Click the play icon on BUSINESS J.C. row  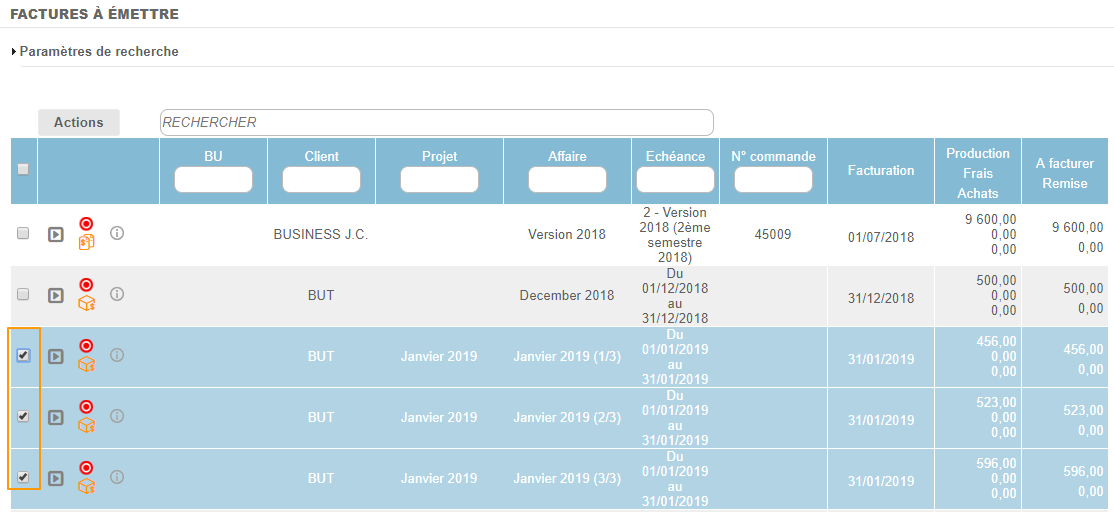click(56, 234)
